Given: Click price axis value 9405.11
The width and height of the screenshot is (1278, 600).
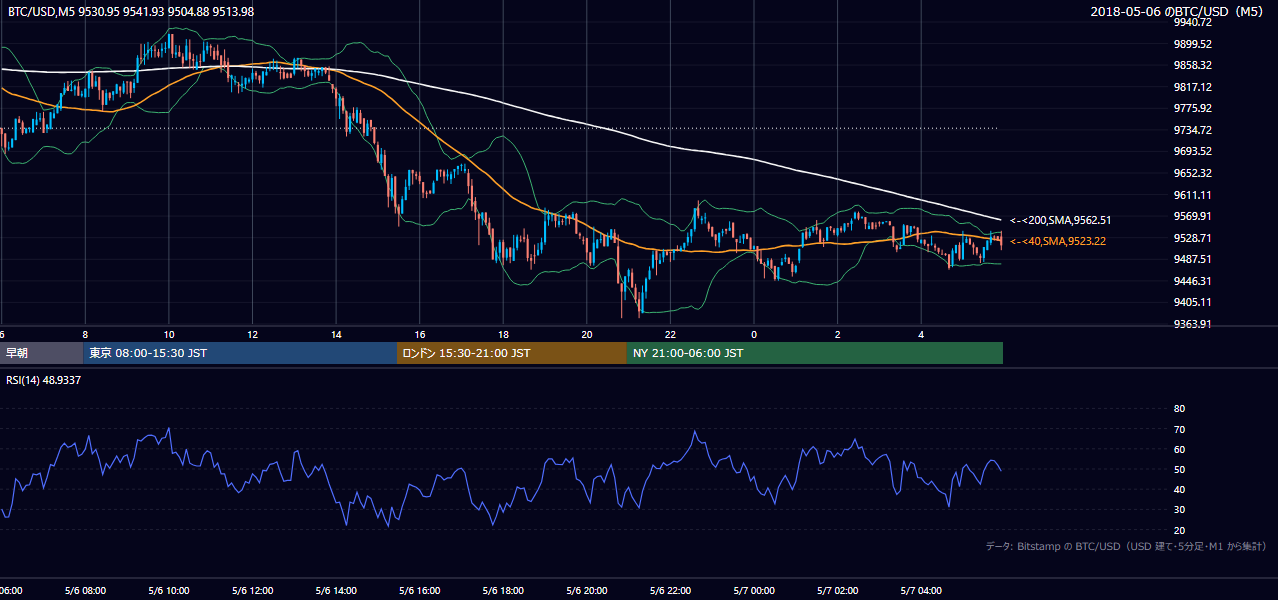Looking at the screenshot, I should coord(1193,302).
